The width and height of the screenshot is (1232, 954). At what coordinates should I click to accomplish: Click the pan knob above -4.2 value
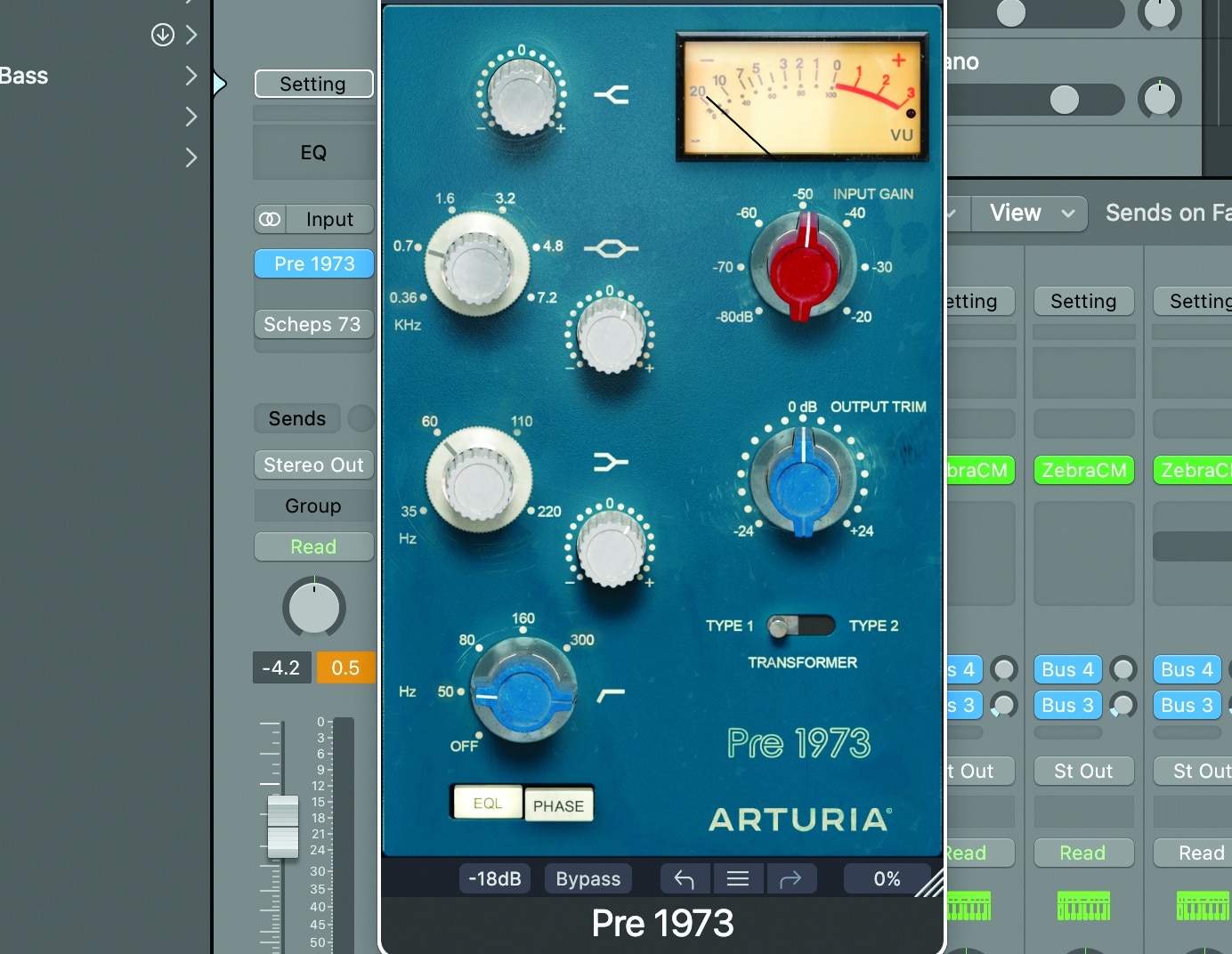coord(314,609)
